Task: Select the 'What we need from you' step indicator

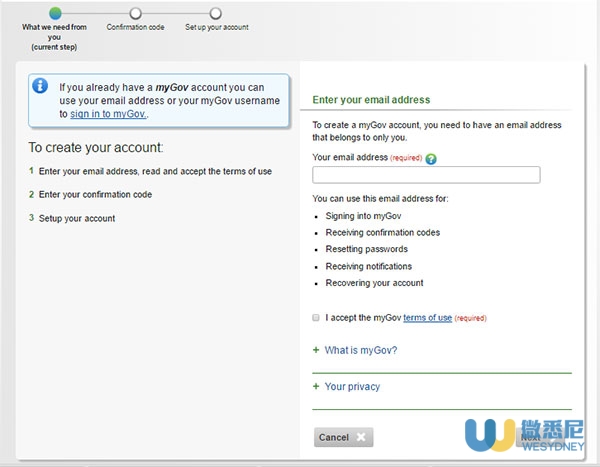Action: click(x=55, y=13)
